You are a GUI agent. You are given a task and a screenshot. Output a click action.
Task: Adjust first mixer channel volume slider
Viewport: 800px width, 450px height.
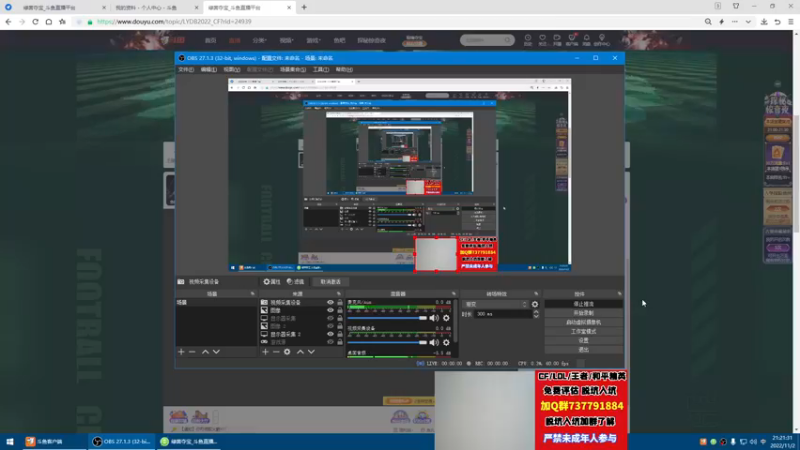pyautogui.click(x=387, y=318)
